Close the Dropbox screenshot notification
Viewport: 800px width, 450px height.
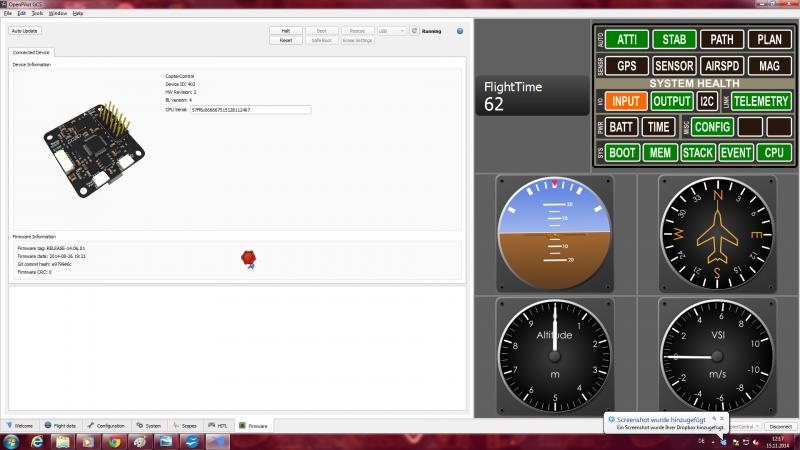[x=722, y=418]
